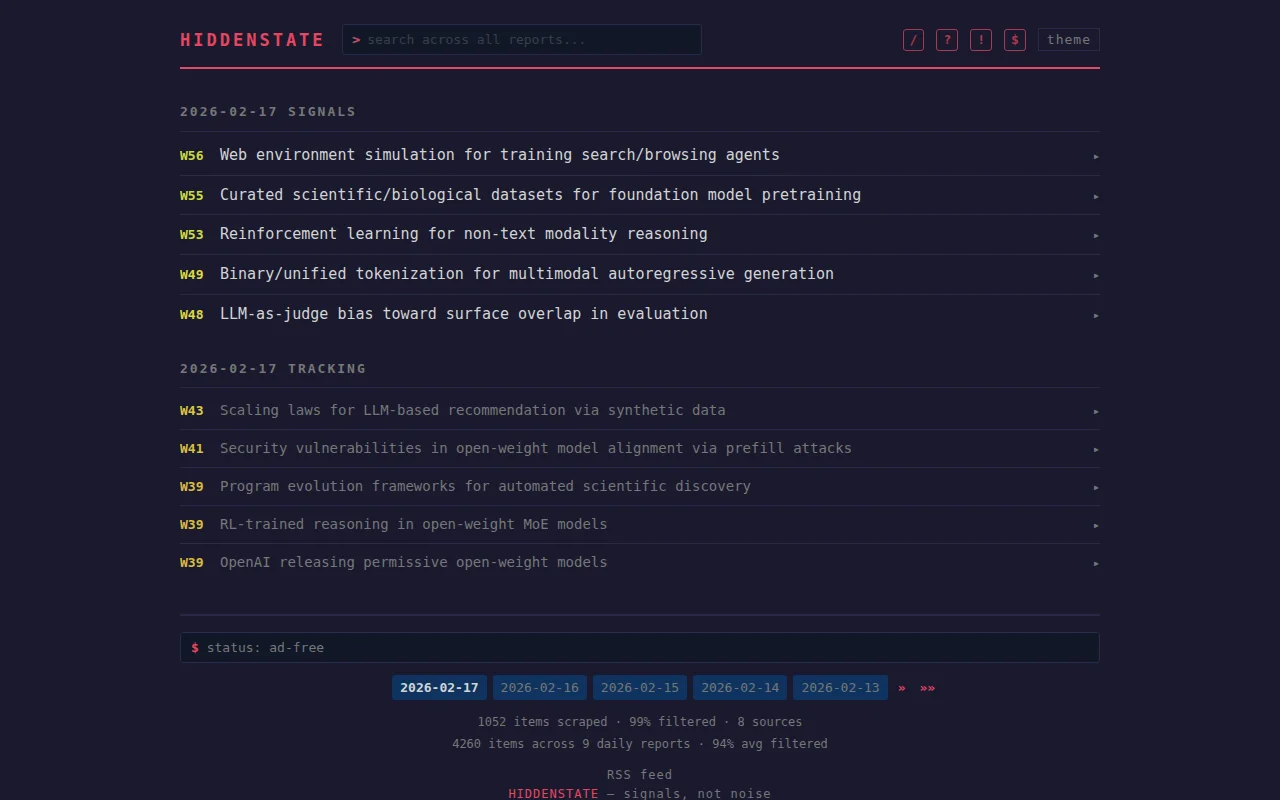Focus the search across all reports field
1280x800 pixels.
click(522, 40)
